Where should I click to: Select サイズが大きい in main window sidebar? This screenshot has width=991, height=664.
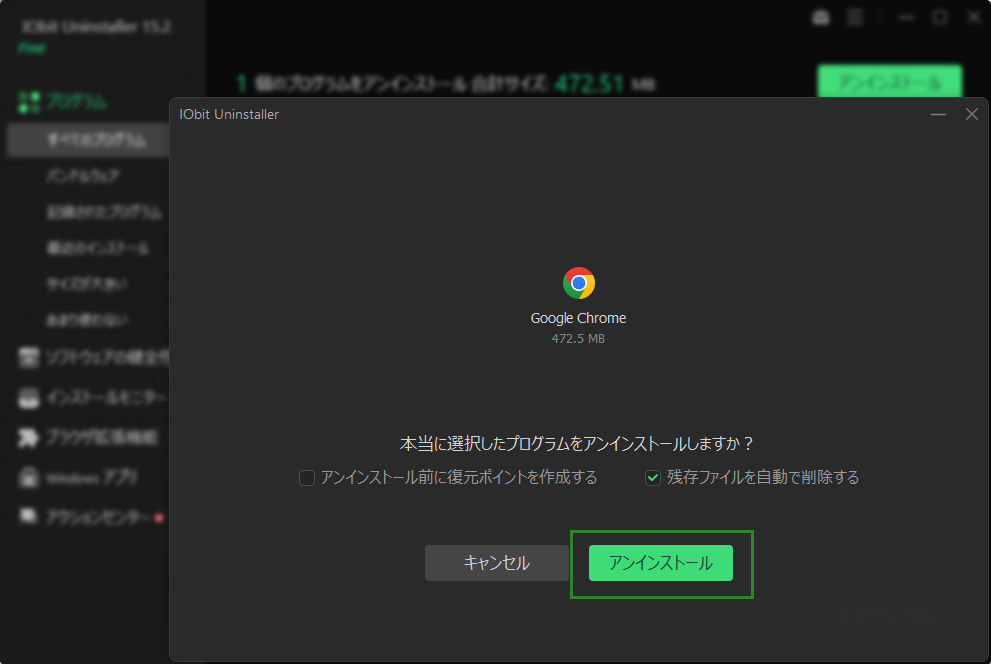coord(87,284)
